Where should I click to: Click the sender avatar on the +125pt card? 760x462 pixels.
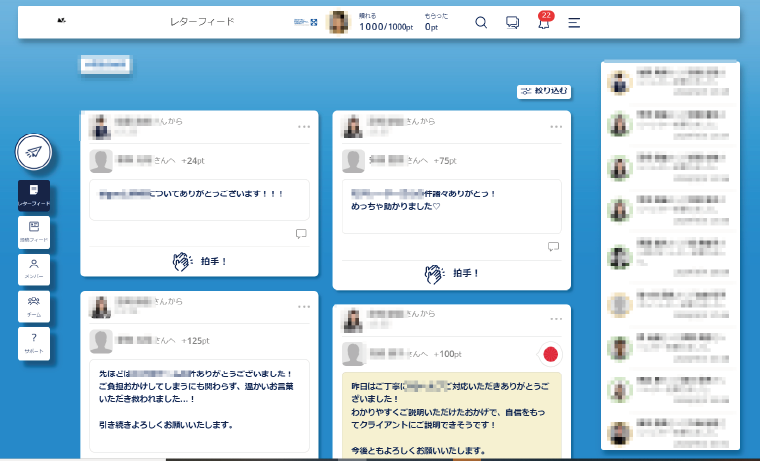point(100,307)
